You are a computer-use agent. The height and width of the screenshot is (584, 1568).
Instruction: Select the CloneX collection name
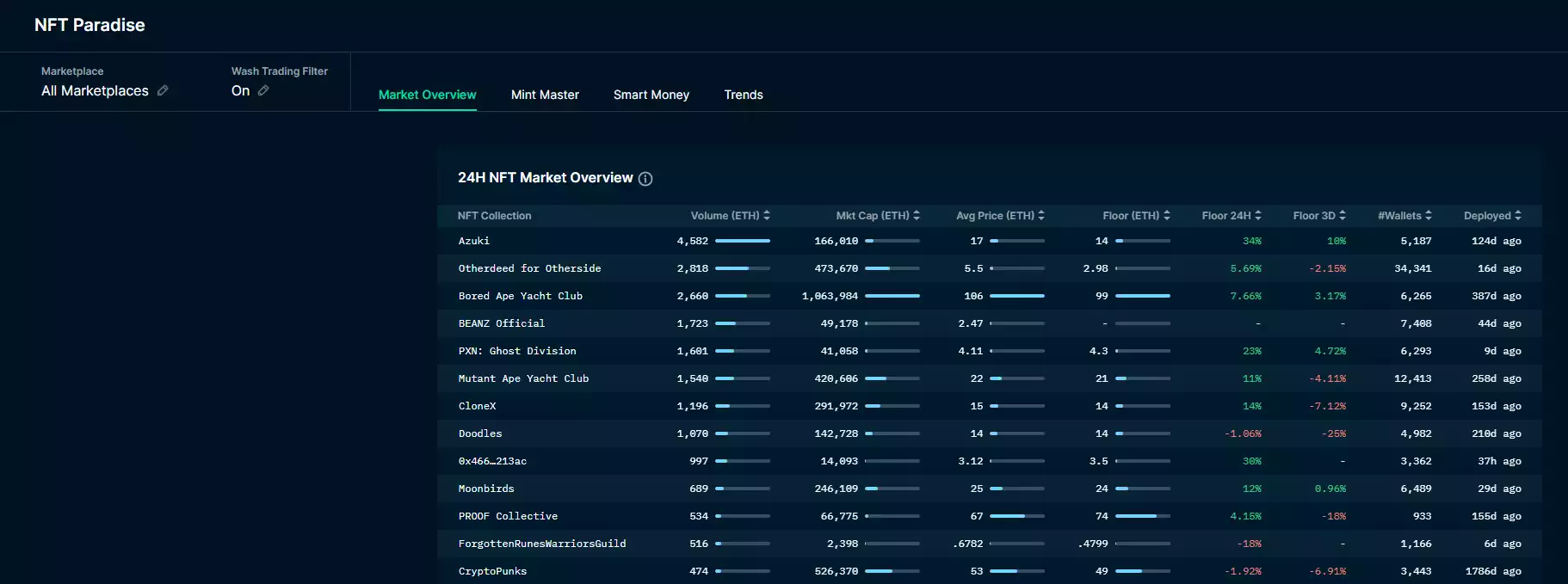point(477,406)
